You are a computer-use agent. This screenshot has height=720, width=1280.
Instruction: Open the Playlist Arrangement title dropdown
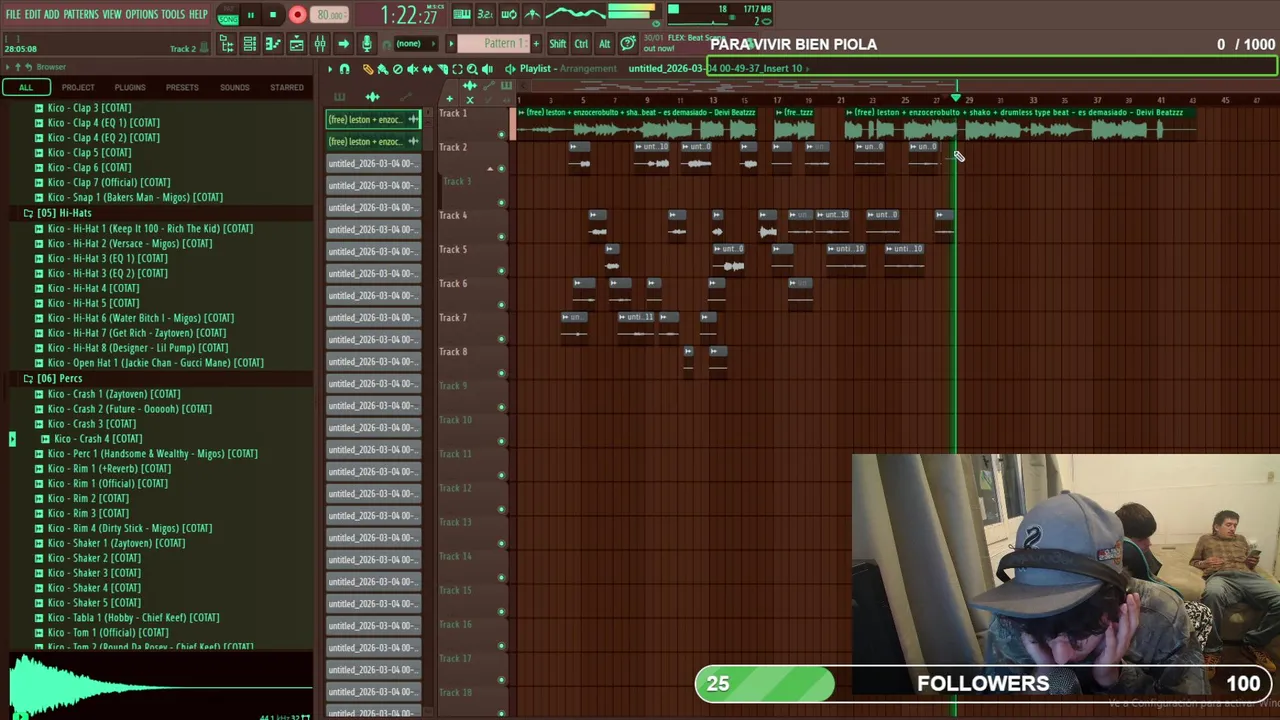point(567,69)
